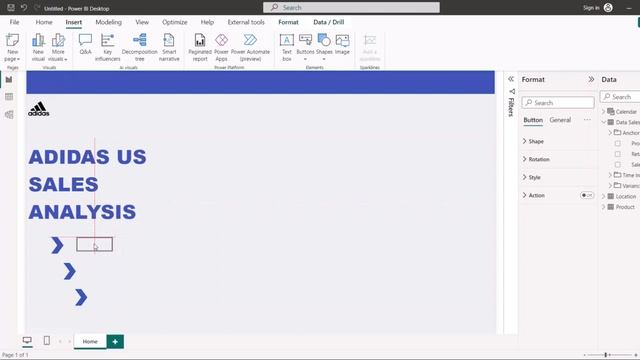This screenshot has height=360, width=640.
Task: Expand the Location table
Action: [x=604, y=196]
